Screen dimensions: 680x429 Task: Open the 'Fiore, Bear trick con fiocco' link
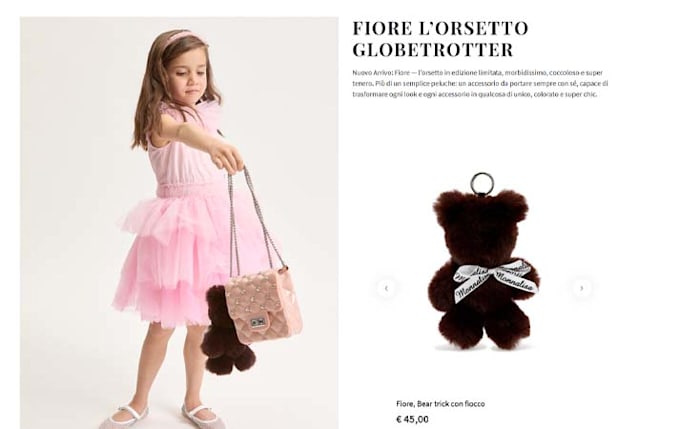point(440,404)
